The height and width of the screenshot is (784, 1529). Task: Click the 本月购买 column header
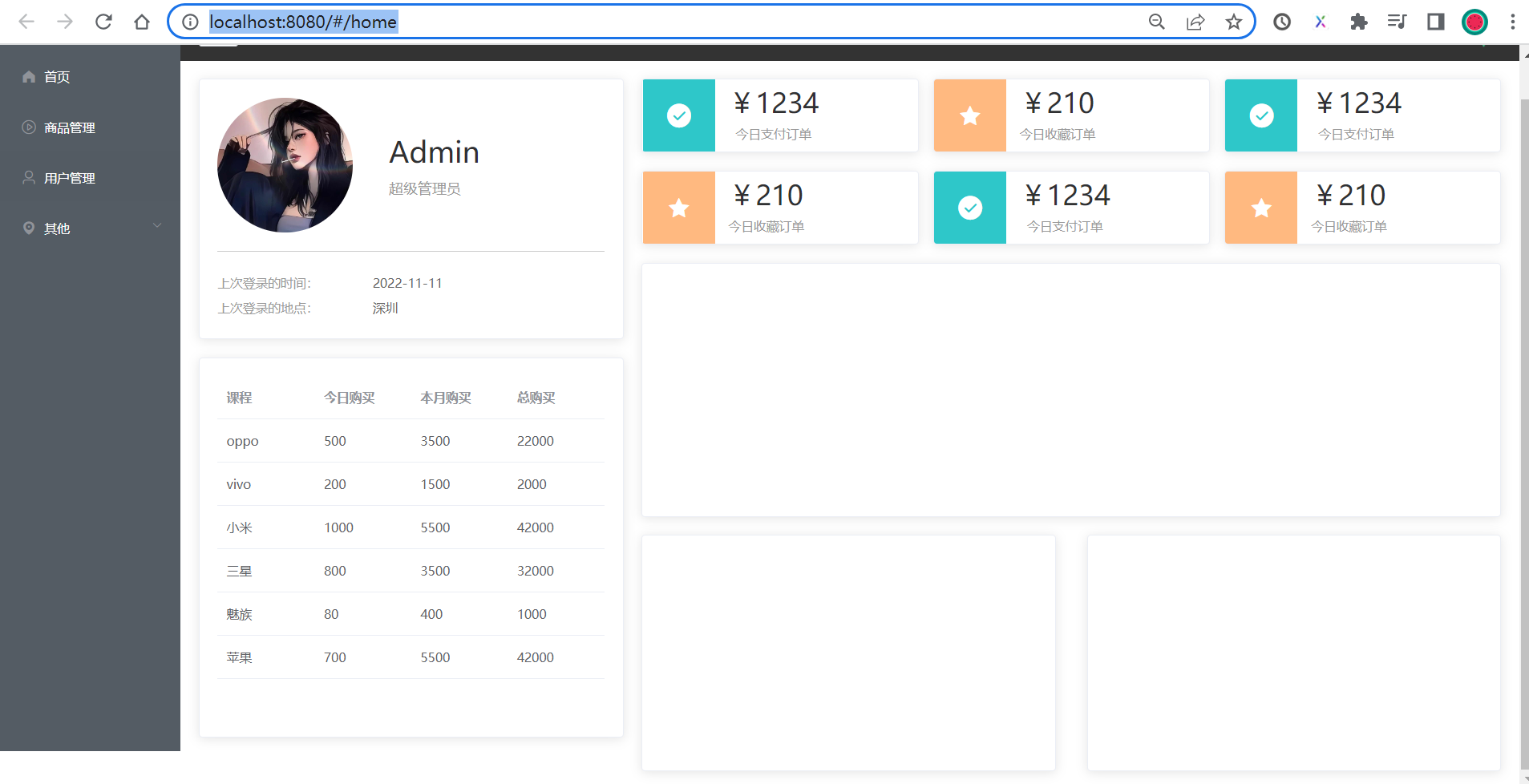coord(446,398)
